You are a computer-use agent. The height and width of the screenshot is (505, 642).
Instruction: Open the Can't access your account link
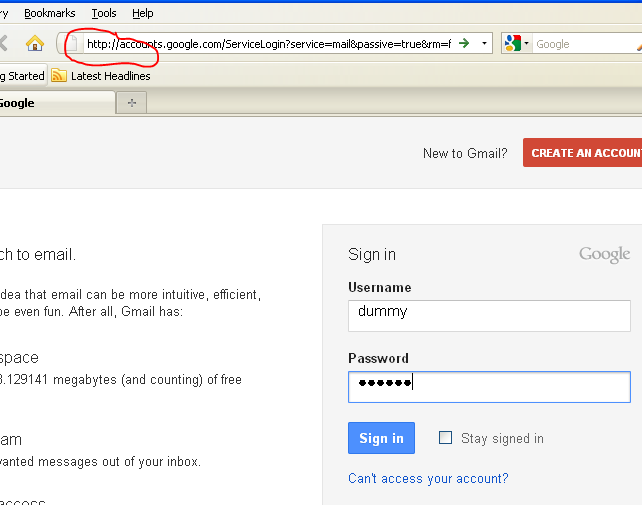tap(428, 478)
